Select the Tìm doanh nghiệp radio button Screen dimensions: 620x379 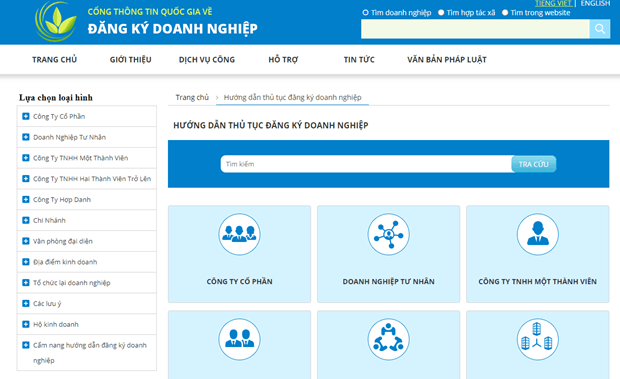click(x=365, y=13)
